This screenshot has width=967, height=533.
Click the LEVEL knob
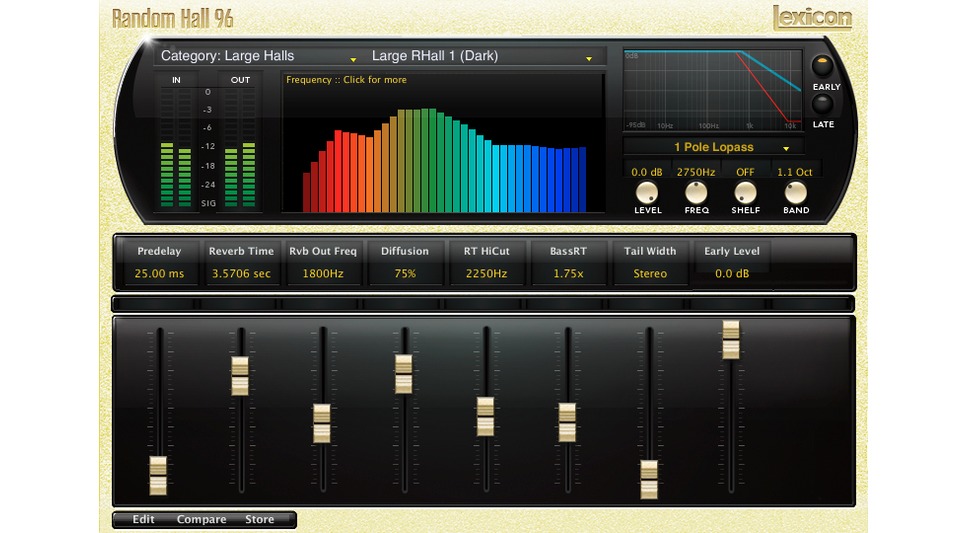coord(647,193)
